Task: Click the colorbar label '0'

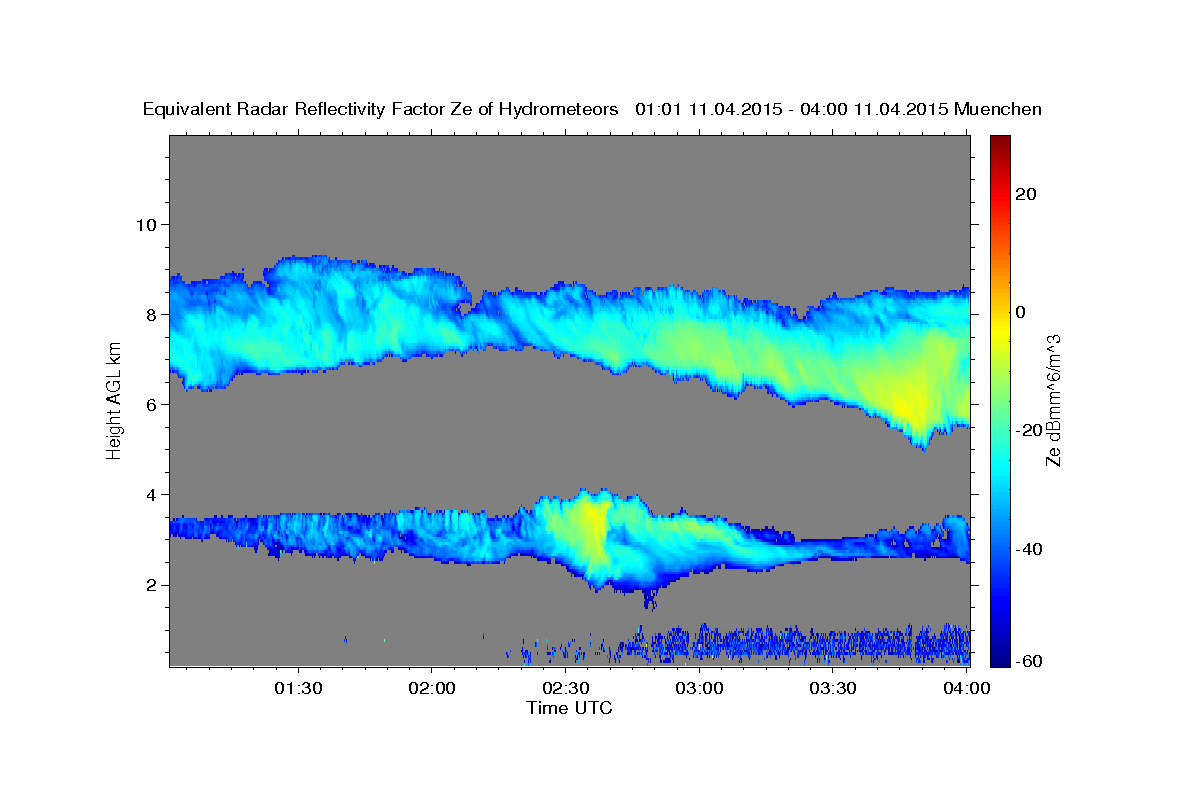Action: [x=1022, y=312]
